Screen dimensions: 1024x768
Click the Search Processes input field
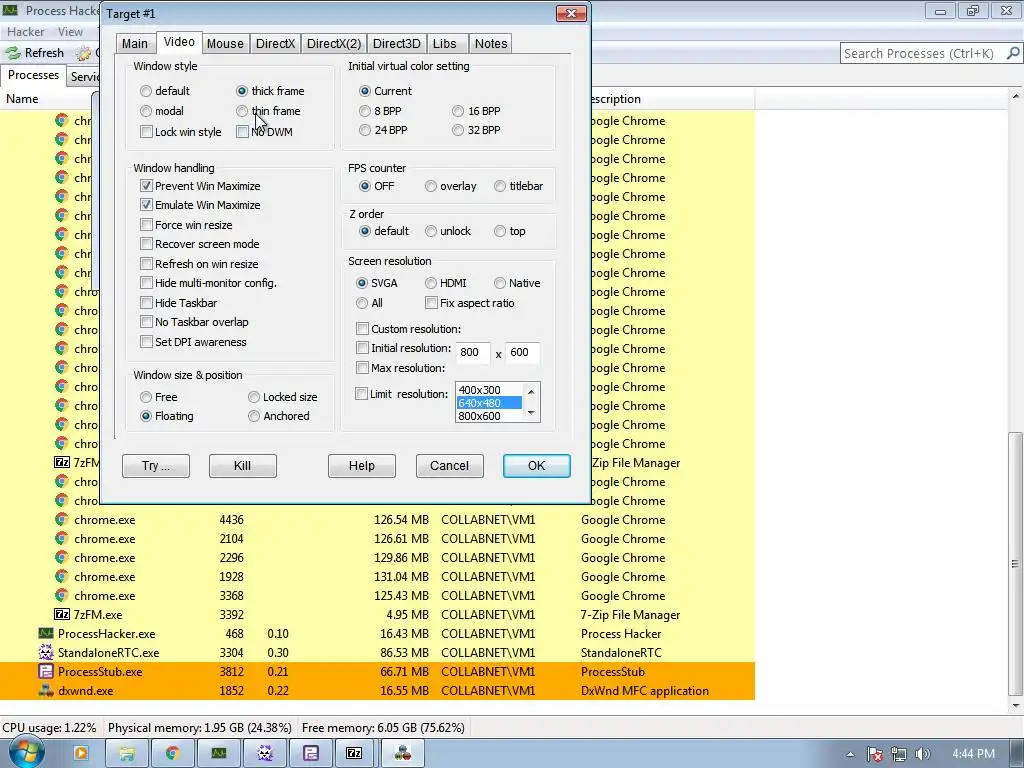click(922, 54)
